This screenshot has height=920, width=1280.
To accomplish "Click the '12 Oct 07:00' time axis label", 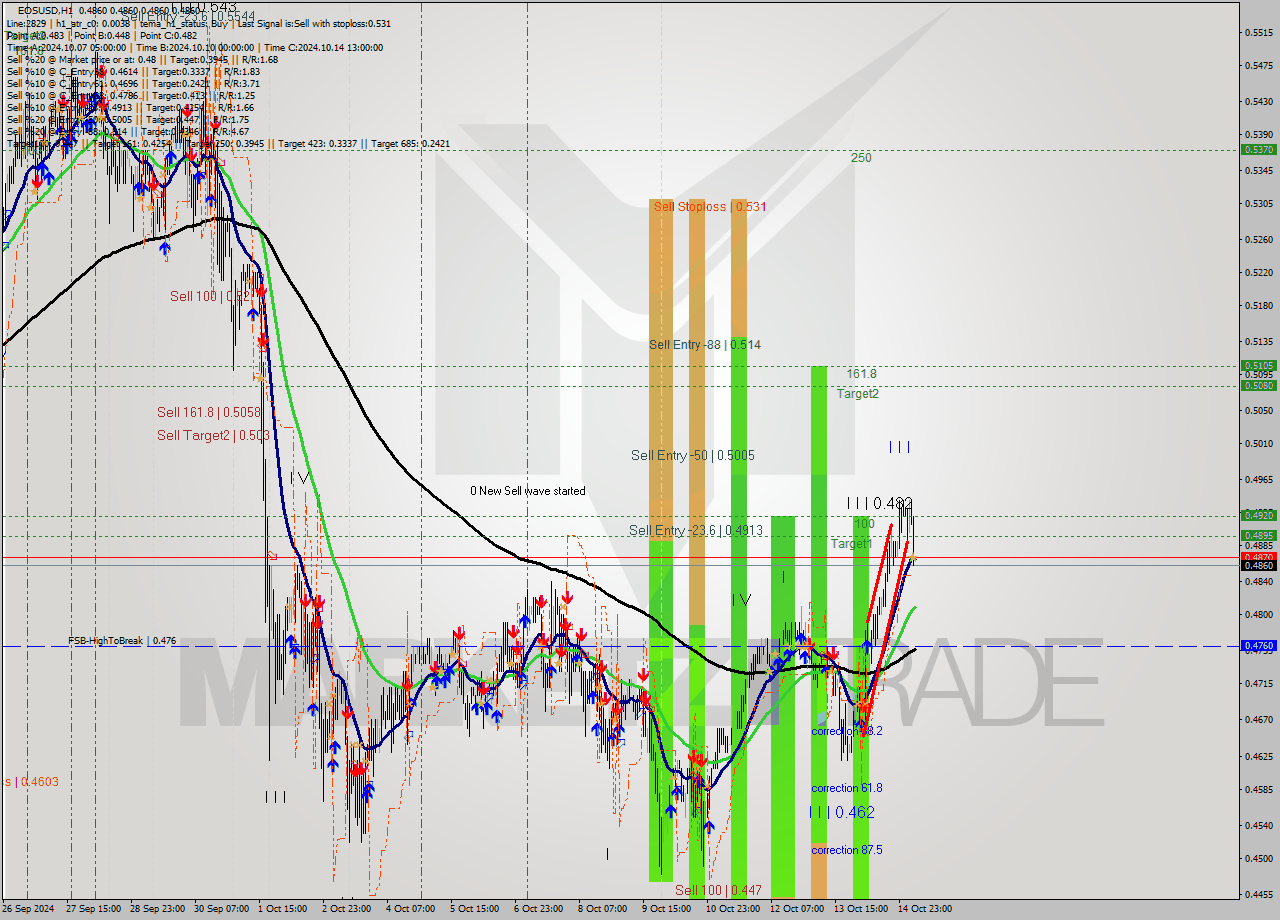I will point(797,909).
